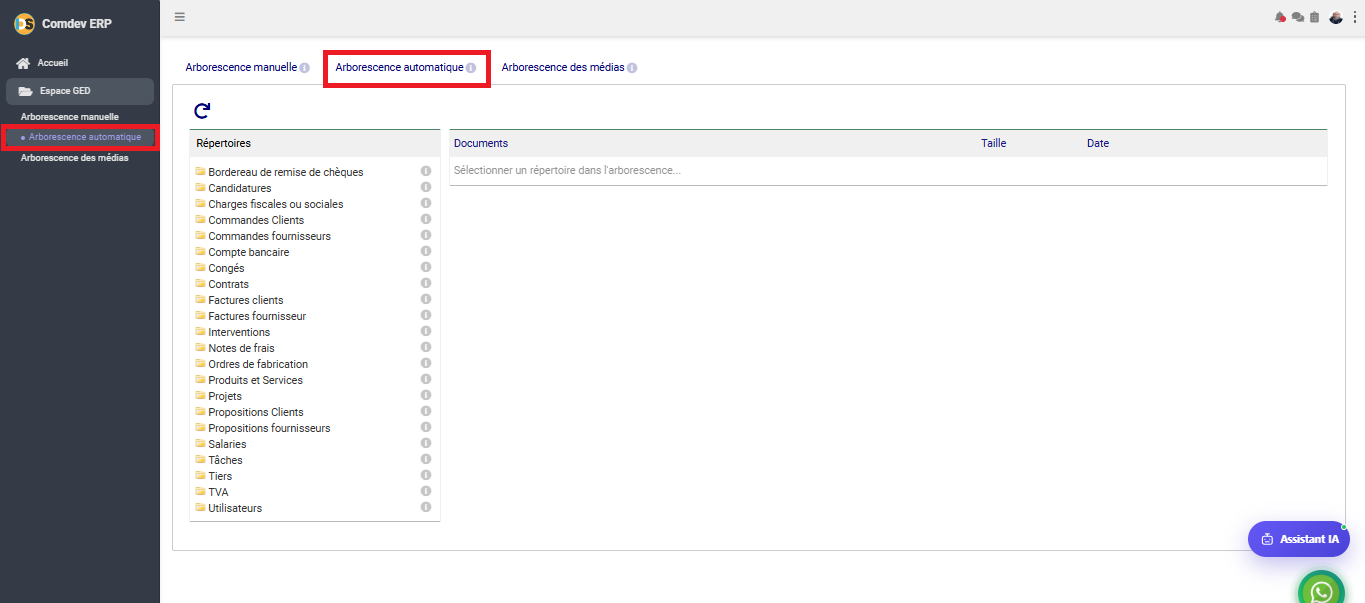Click info icon for Projets row
Screen dimensions: 1365x603
coord(426,395)
